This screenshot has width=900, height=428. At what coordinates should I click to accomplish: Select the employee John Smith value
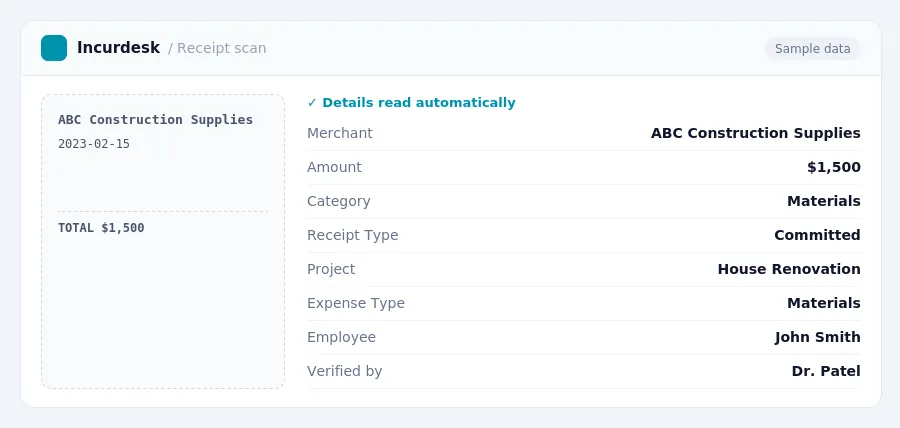817,337
